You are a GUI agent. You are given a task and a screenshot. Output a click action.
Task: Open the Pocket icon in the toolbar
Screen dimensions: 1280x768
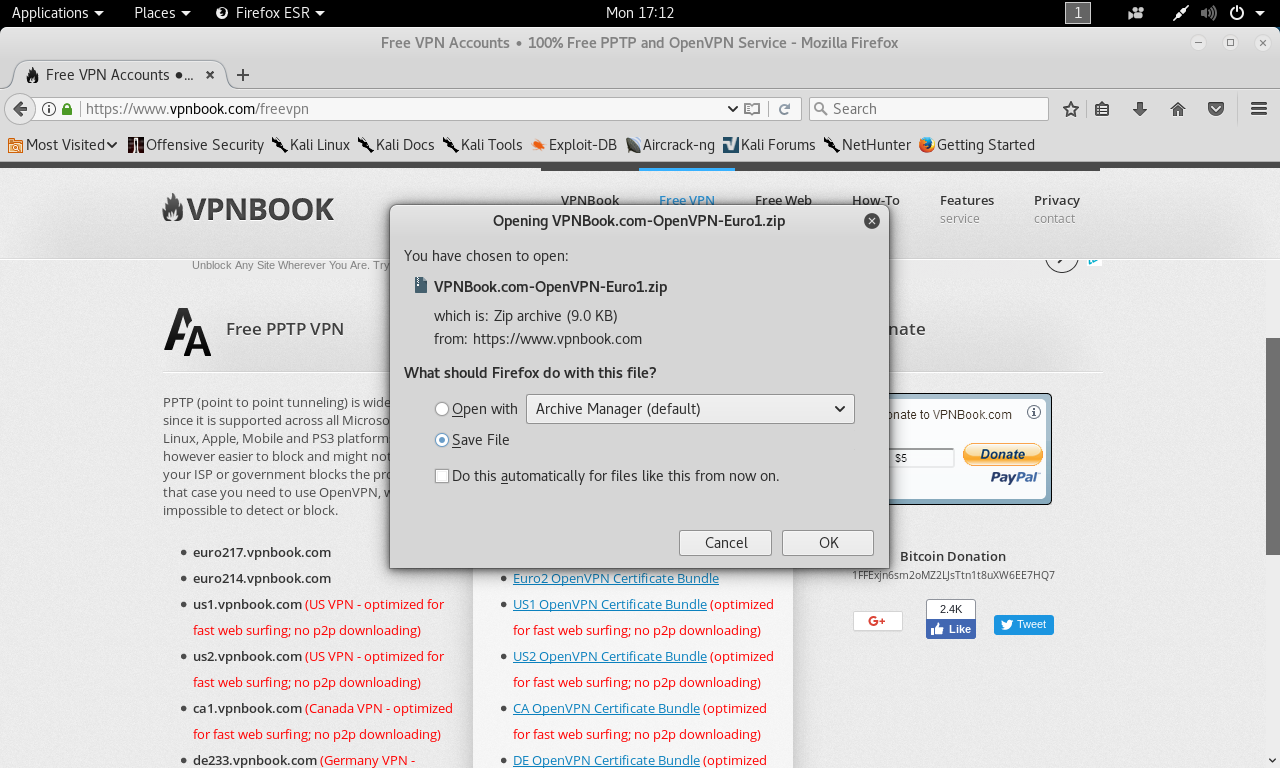pyautogui.click(x=1216, y=109)
